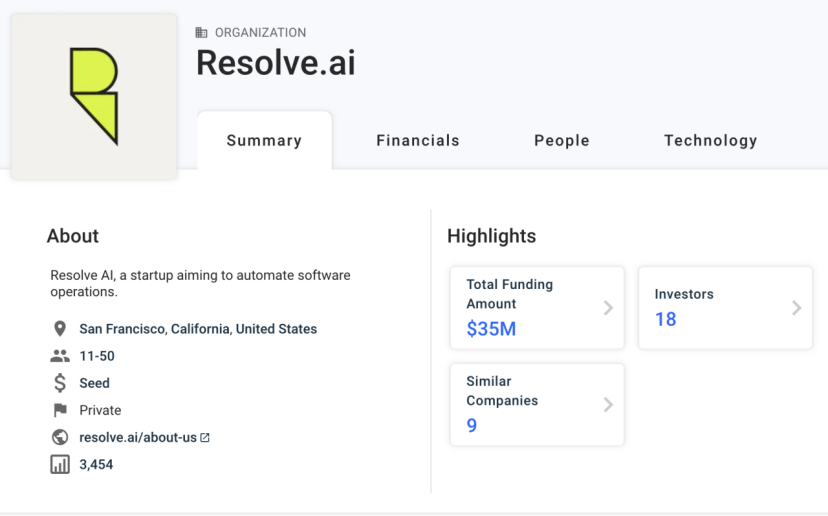Click the Similar Companies label
The width and height of the screenshot is (828, 516).
[502, 391]
